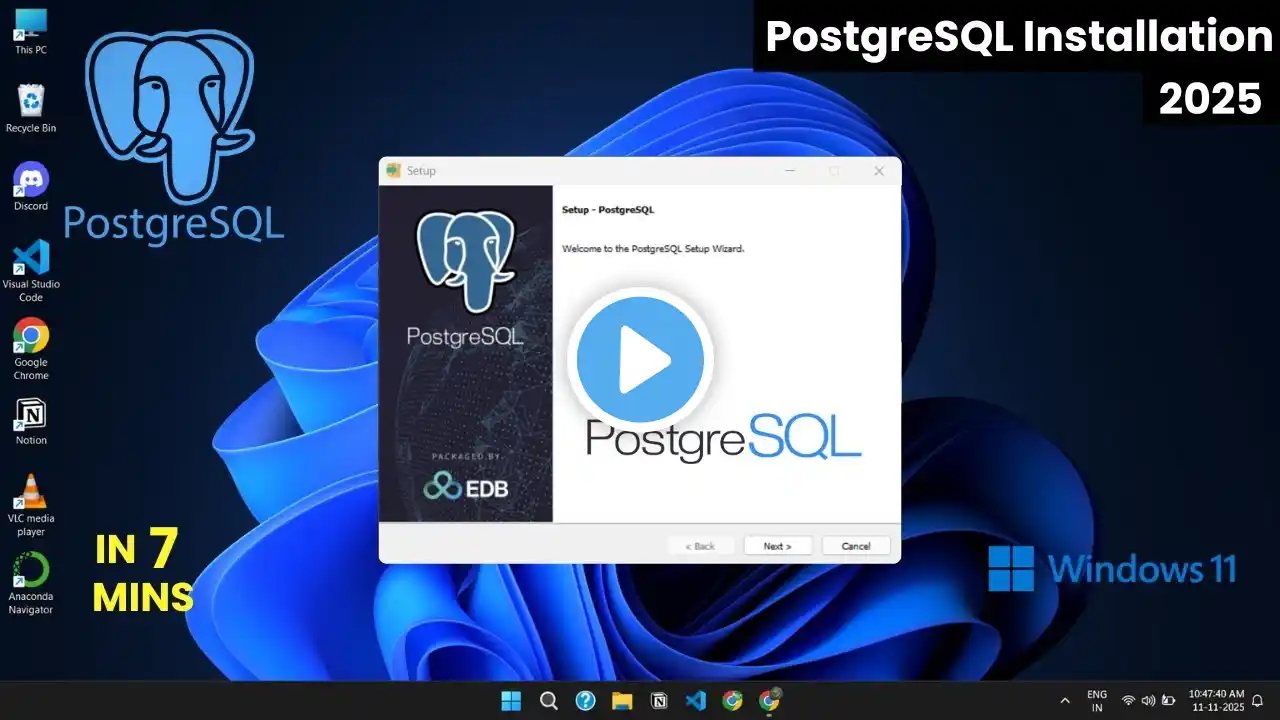Open Visual Studio Code from the taskbar
This screenshot has height=720, width=1280.
(x=696, y=700)
